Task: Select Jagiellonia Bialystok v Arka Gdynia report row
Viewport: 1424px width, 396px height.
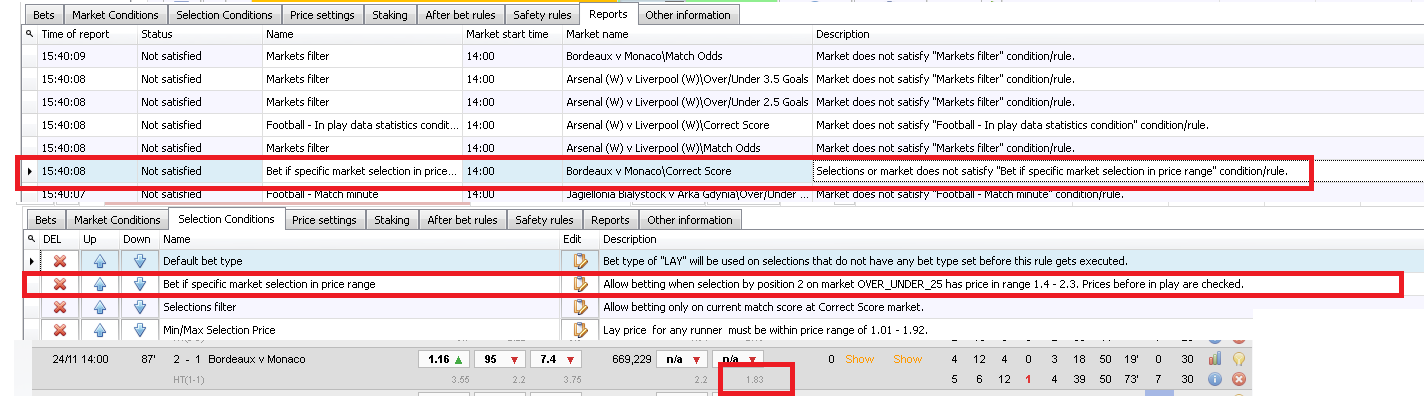Action: (723, 194)
